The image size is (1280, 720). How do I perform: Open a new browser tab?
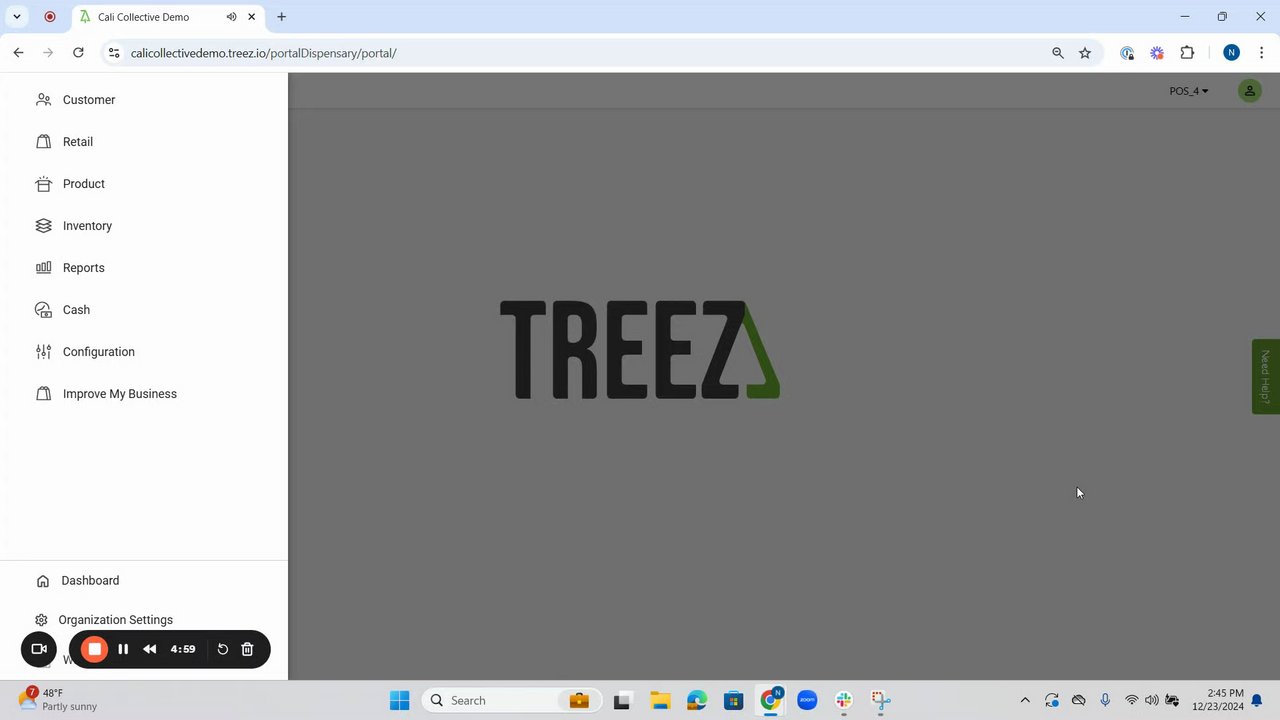282,17
